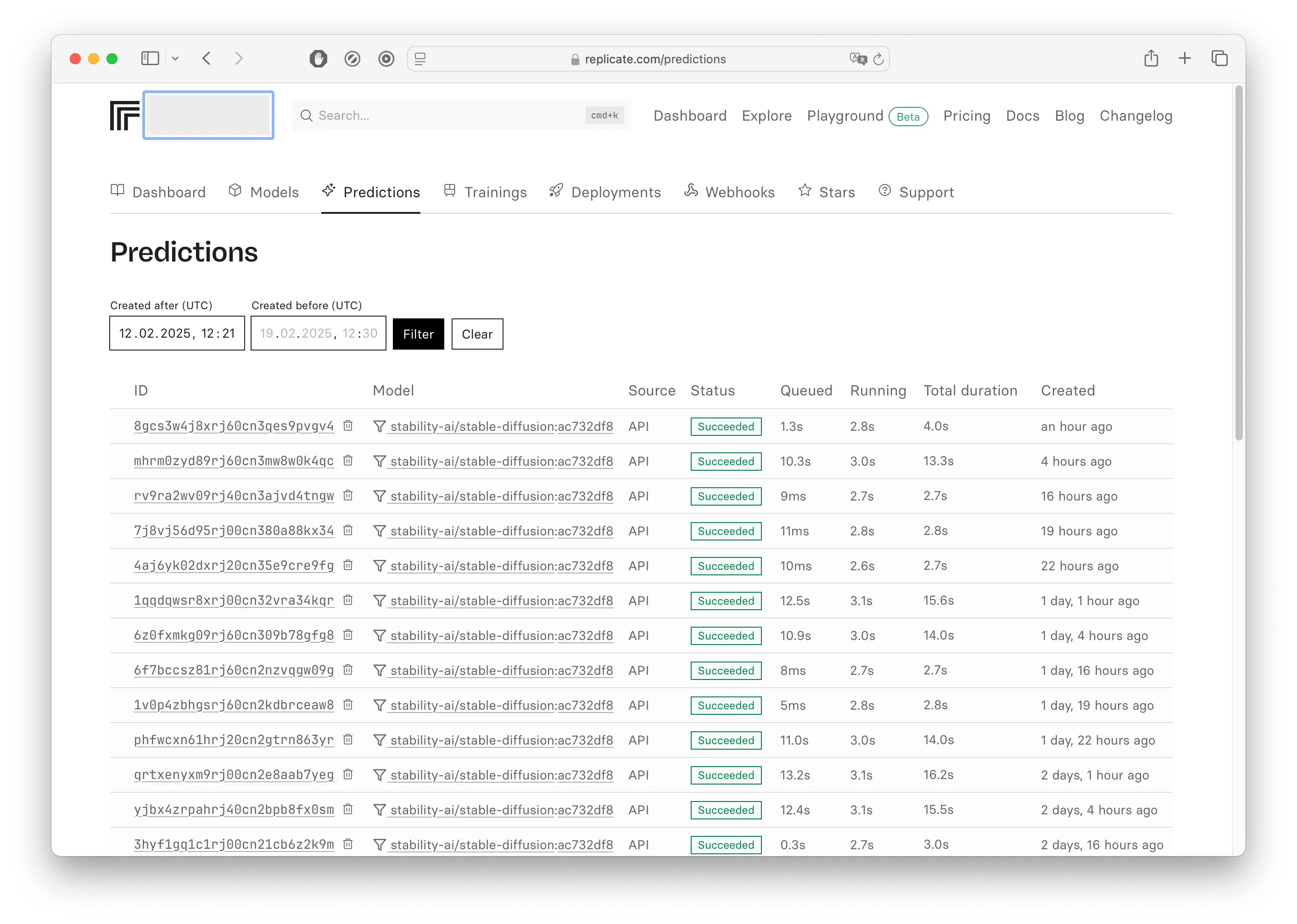Delete prediction 8gcs3w4j8xrj60cn3qes9pvgv4 via trash icon

tap(348, 426)
